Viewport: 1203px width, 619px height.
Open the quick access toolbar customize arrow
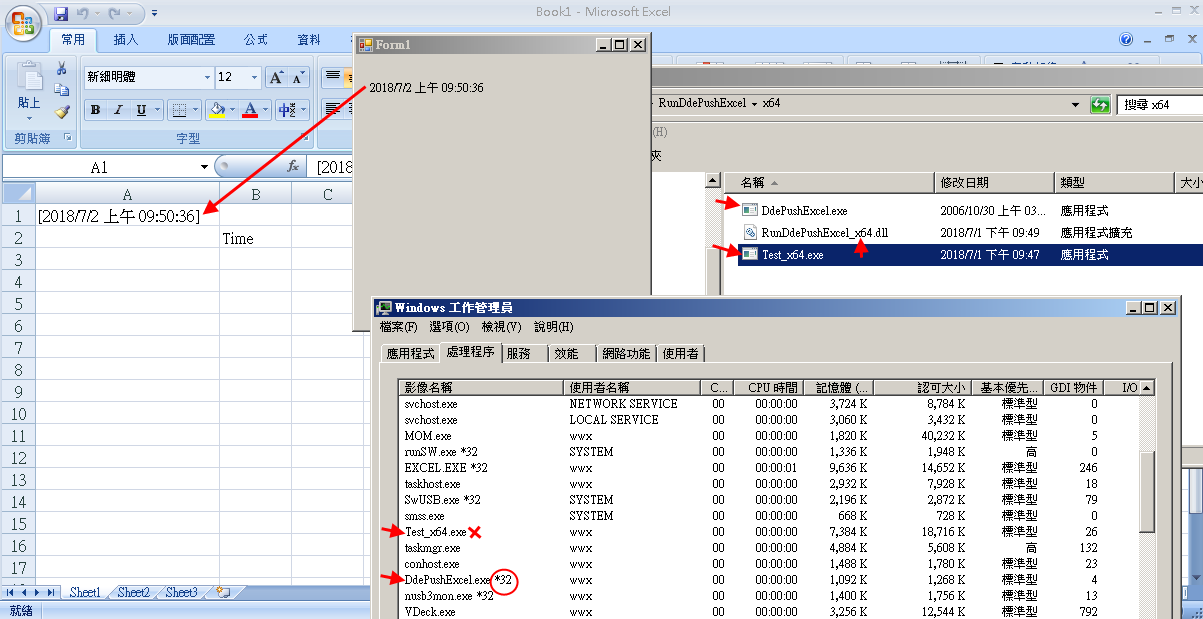pos(153,14)
